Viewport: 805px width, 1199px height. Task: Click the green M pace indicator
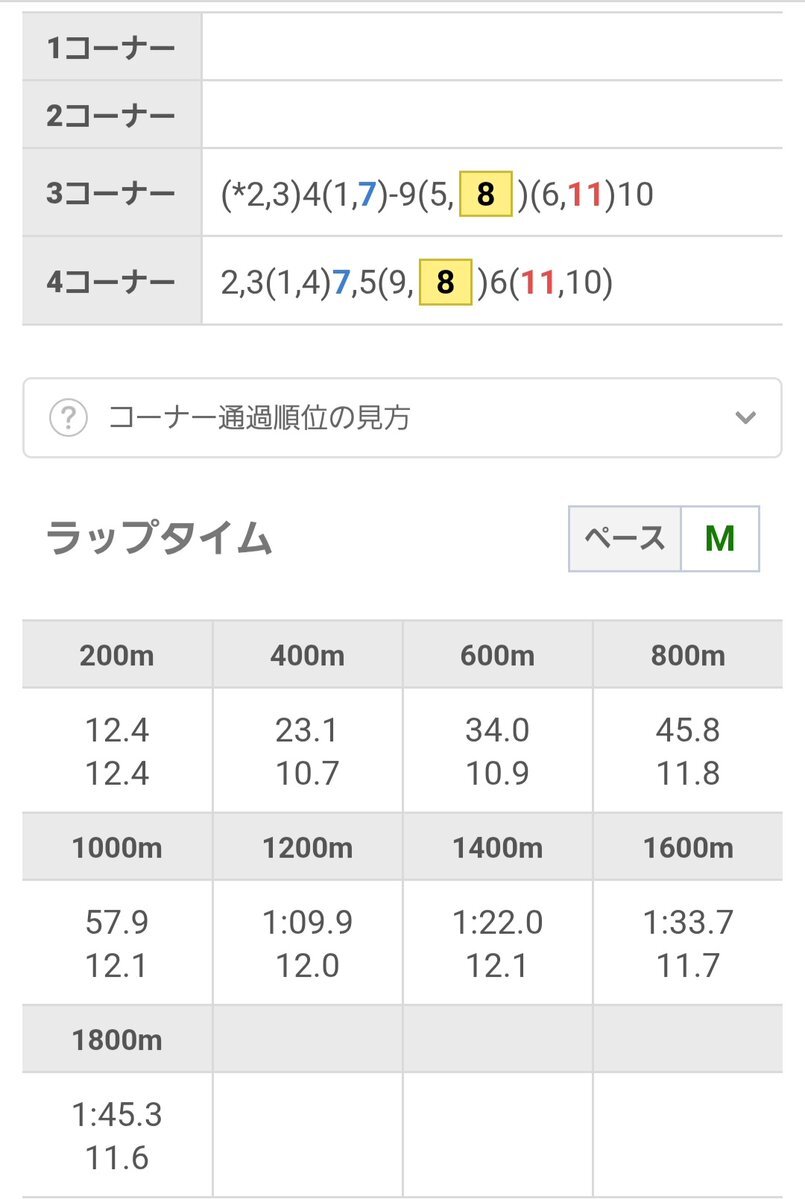[719, 538]
